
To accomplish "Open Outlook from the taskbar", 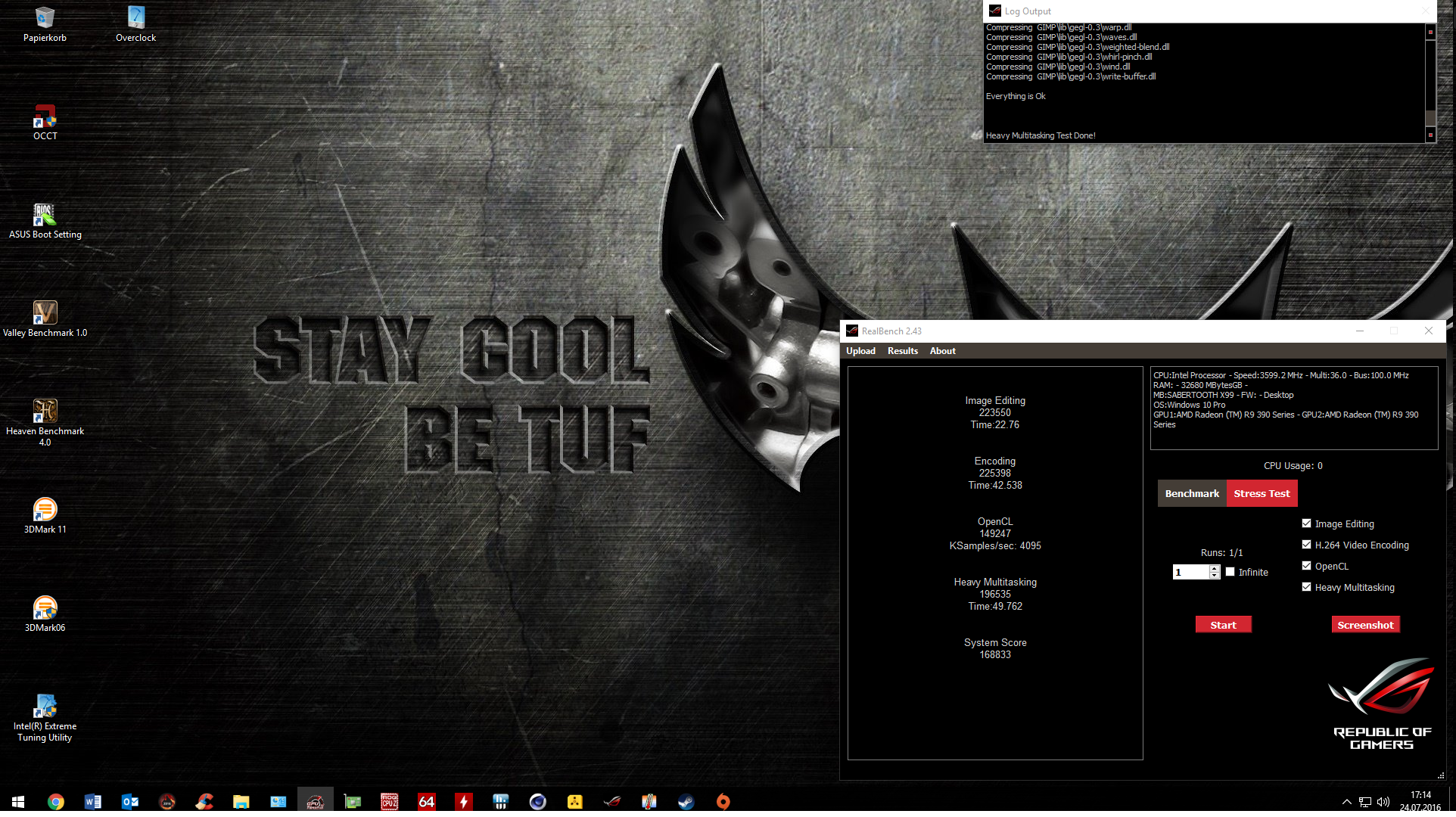I will click(x=129, y=801).
